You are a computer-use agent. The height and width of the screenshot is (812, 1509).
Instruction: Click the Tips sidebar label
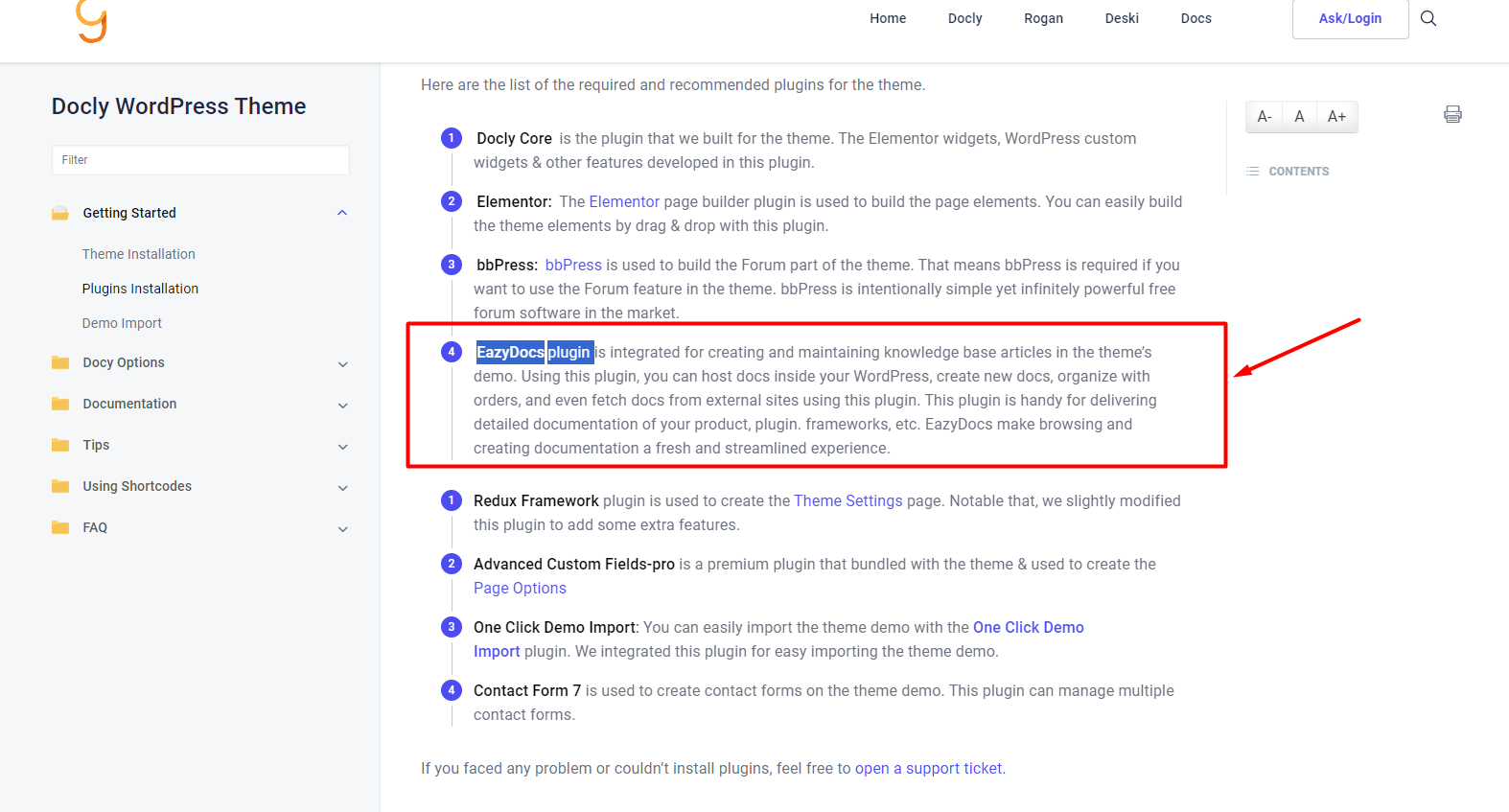pyautogui.click(x=96, y=445)
